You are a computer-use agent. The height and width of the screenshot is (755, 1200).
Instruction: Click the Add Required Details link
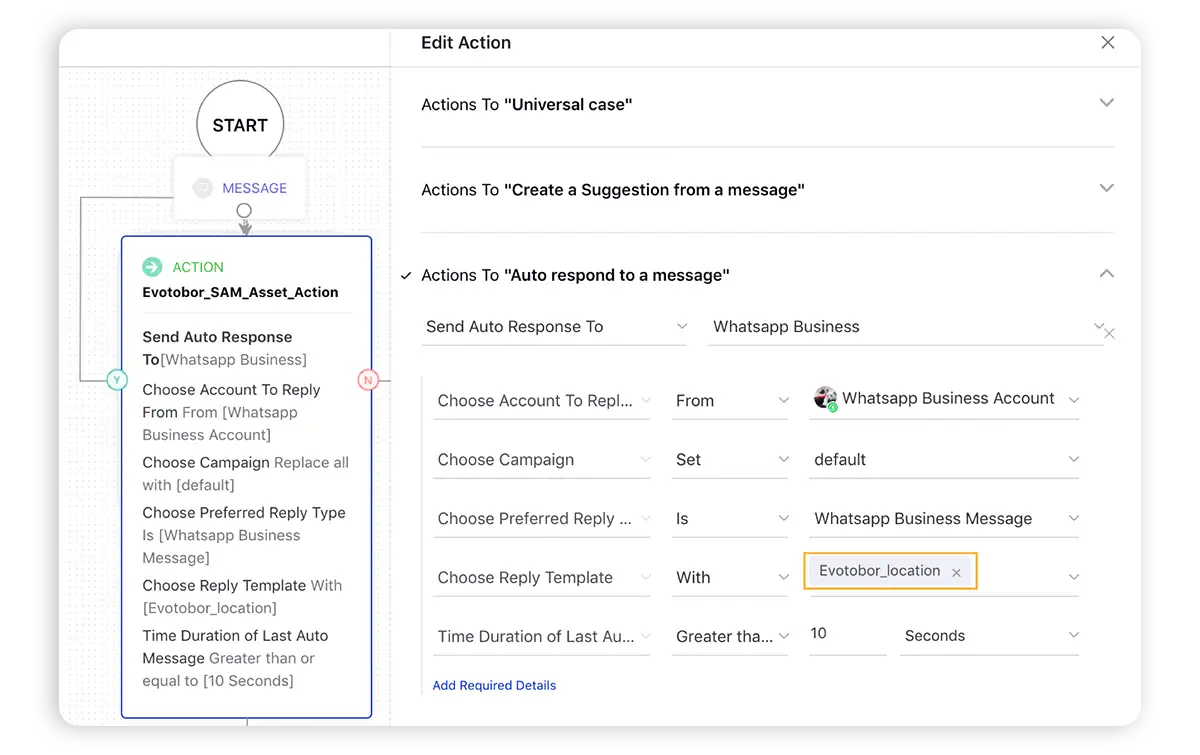494,685
